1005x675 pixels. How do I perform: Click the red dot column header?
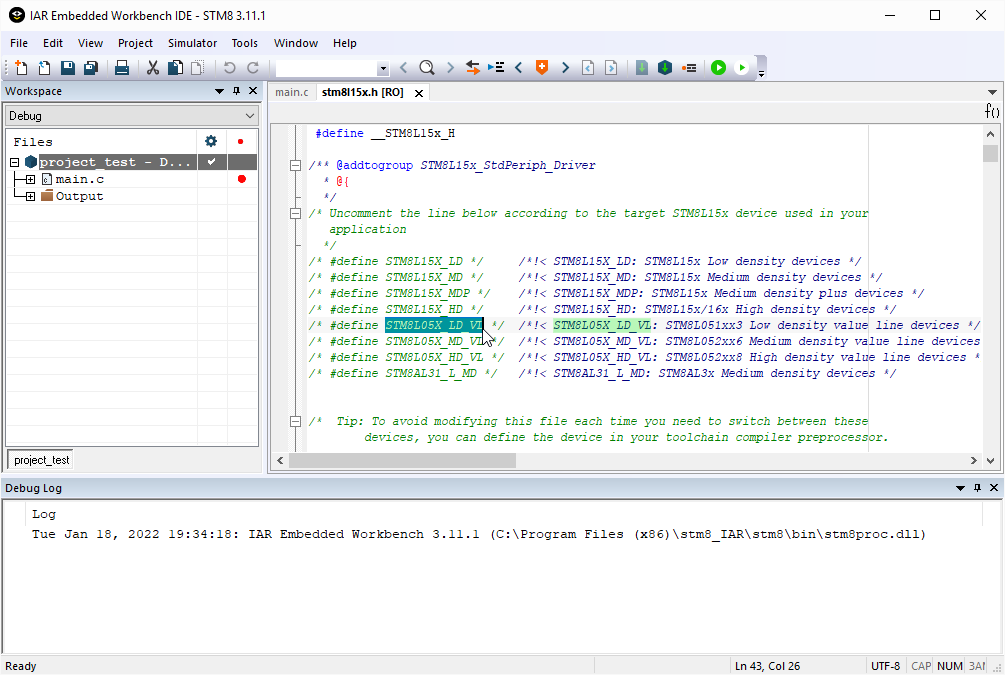coord(240,142)
